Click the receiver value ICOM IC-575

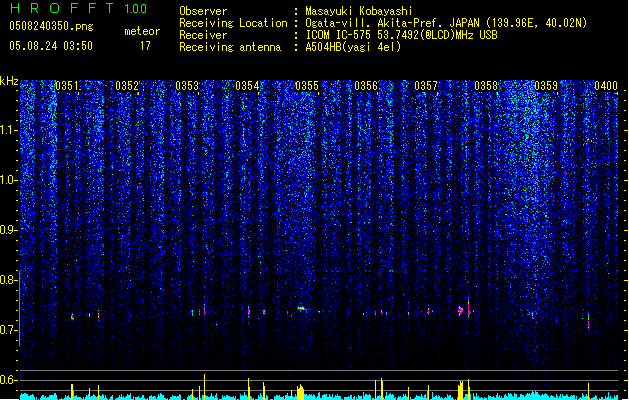point(339,35)
